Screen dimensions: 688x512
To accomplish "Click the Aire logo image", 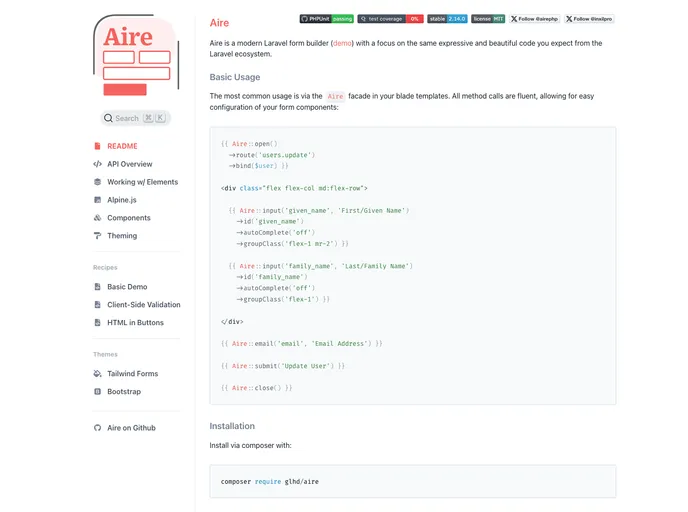I will point(136,55).
